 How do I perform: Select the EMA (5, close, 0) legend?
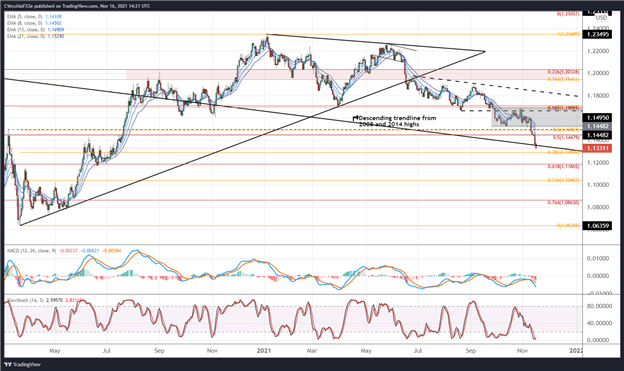[34, 17]
